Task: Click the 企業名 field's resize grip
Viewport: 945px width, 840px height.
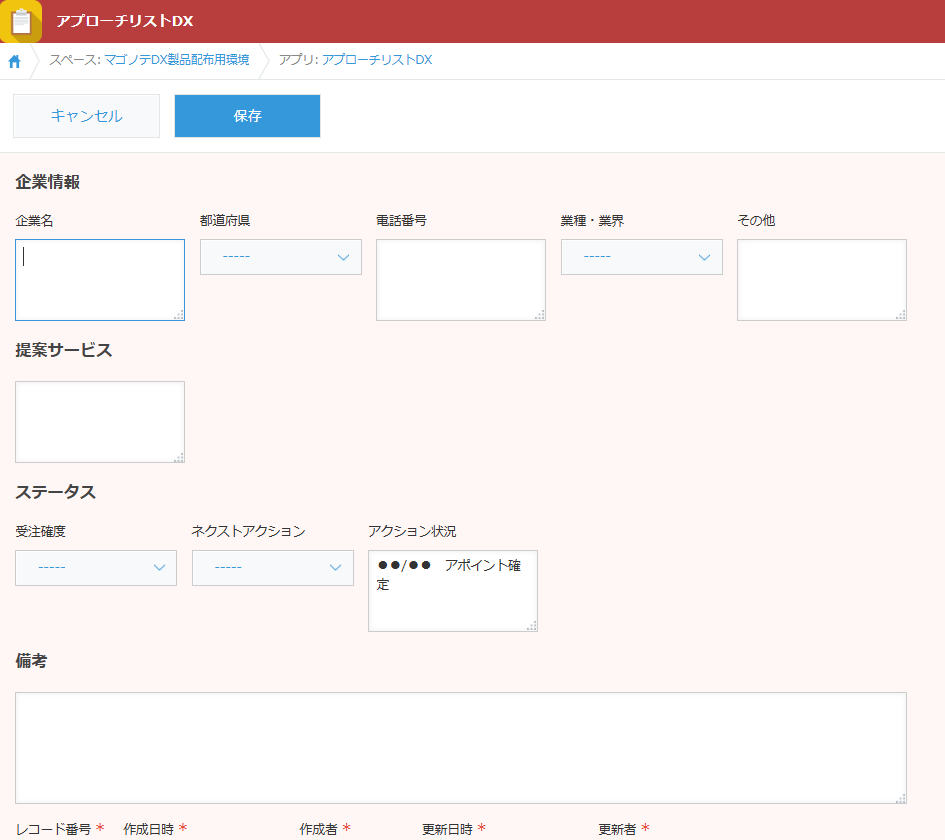Action: [x=179, y=315]
